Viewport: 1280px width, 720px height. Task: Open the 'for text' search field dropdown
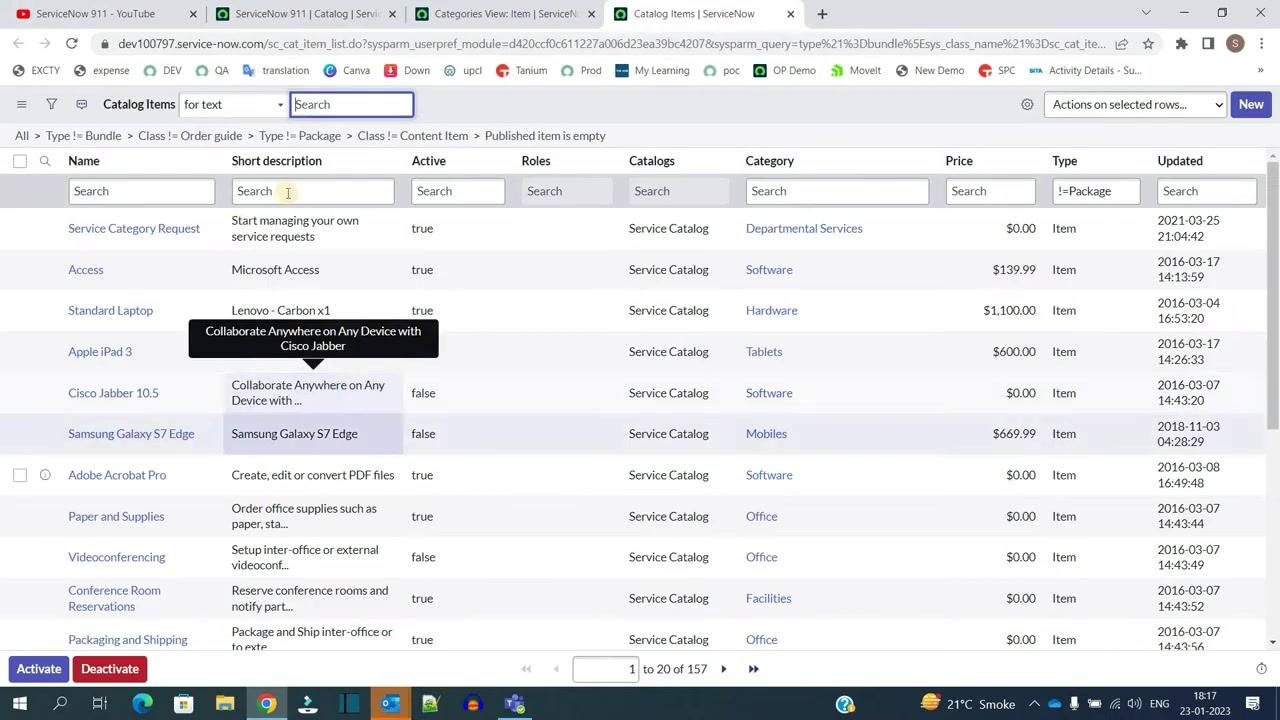233,104
